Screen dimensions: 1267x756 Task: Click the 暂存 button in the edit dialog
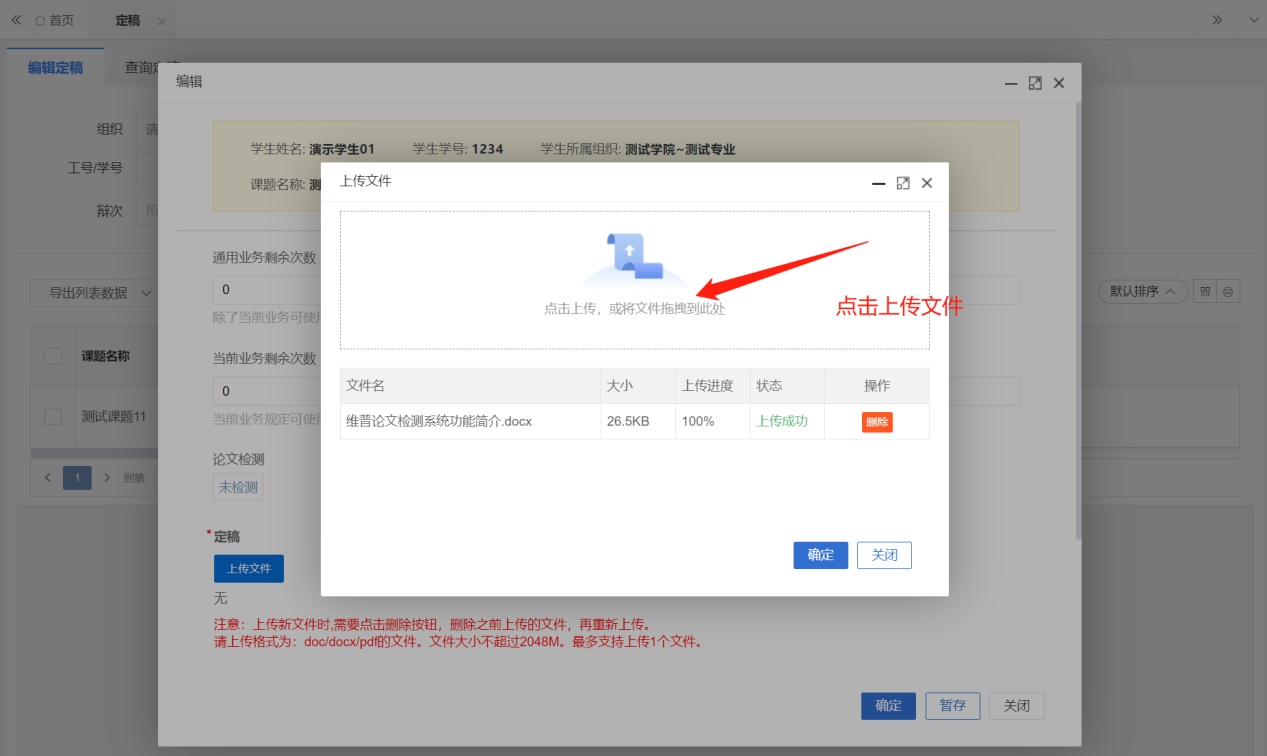click(x=953, y=706)
